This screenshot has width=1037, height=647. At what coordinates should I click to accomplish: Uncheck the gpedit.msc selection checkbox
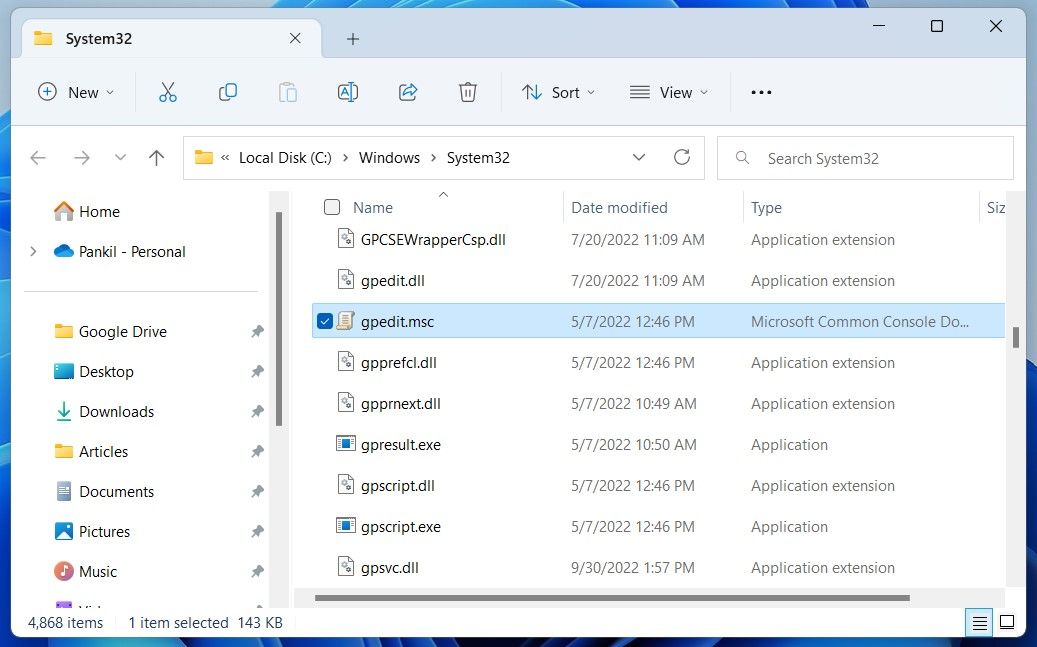[325, 321]
